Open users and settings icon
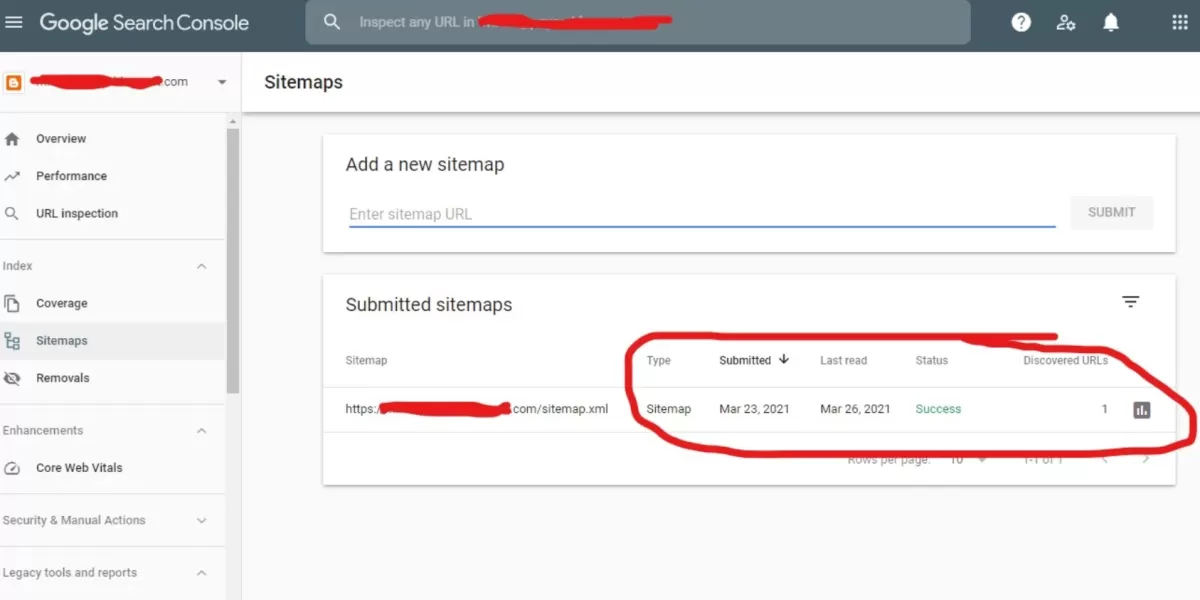 pyautogui.click(x=1066, y=22)
